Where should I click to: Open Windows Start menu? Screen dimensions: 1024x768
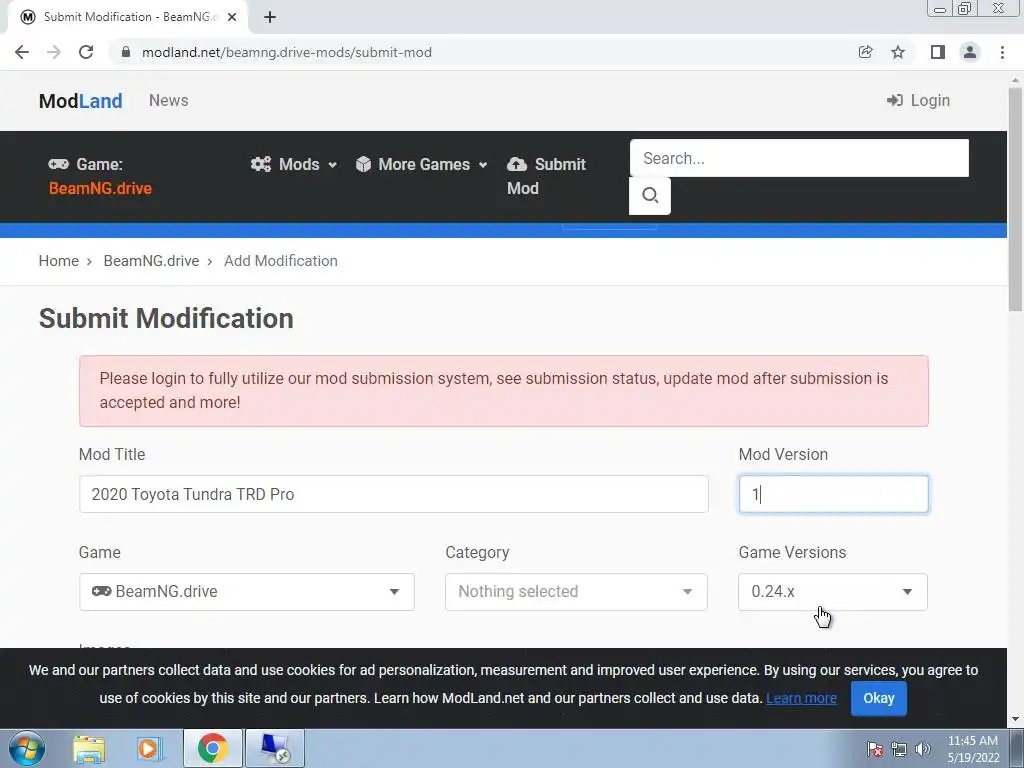point(27,748)
